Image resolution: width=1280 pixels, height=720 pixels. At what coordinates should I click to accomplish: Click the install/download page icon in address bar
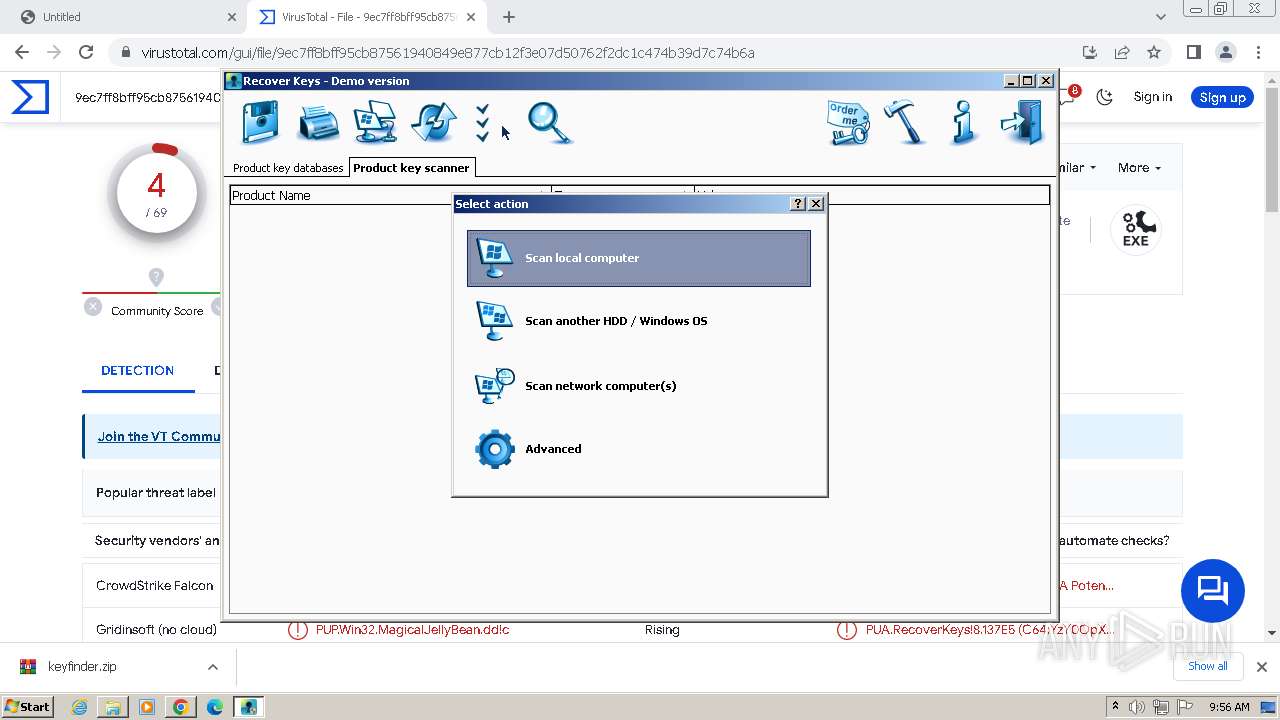click(1090, 52)
